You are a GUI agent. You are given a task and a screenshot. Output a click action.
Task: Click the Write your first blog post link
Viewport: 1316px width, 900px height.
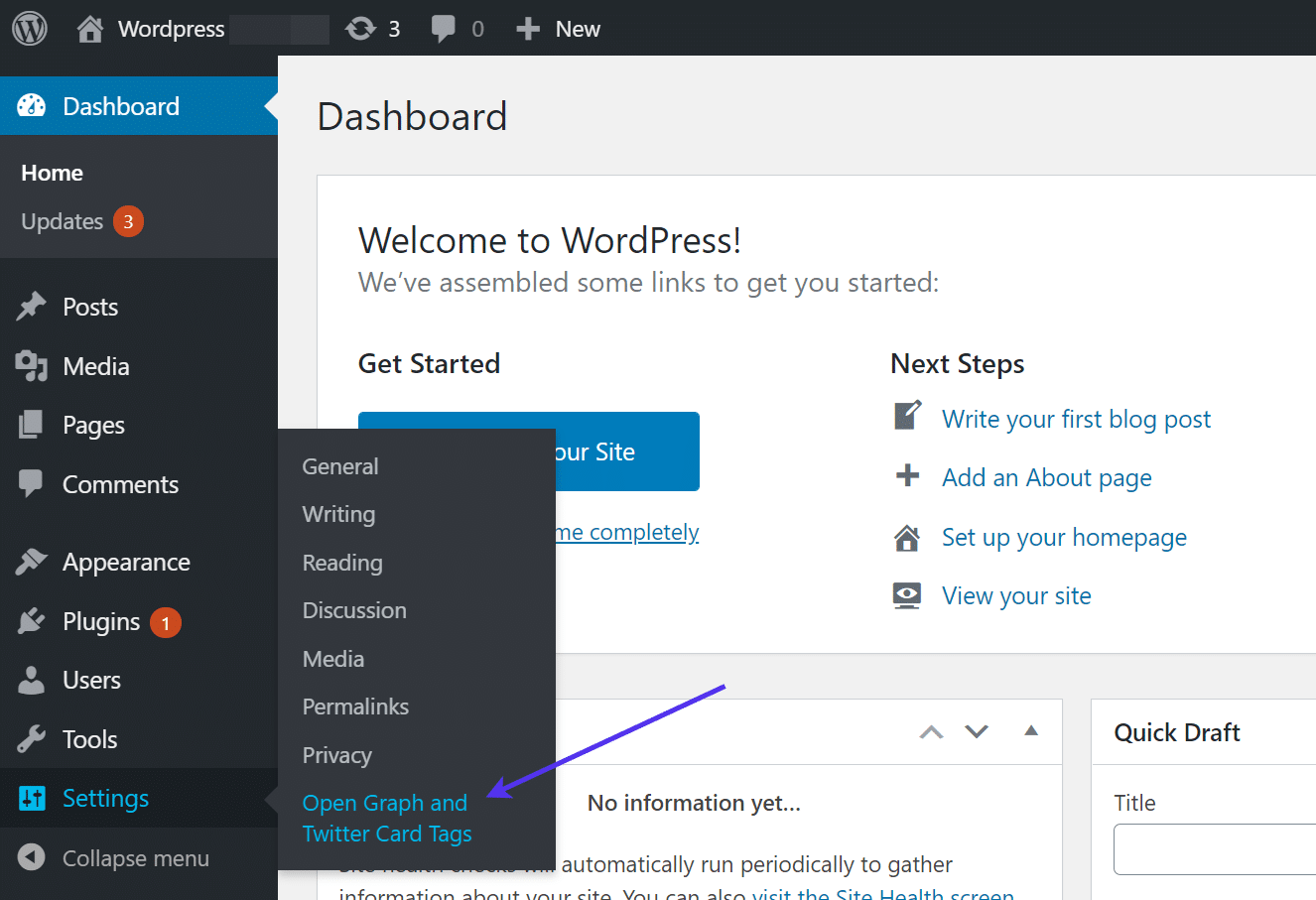pyautogui.click(x=1076, y=419)
